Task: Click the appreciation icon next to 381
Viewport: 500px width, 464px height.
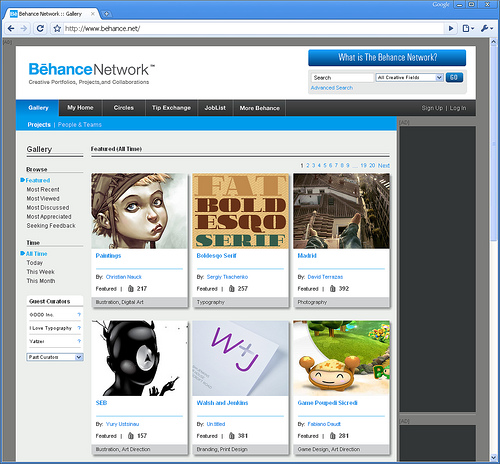Action: pyautogui.click(x=232, y=436)
